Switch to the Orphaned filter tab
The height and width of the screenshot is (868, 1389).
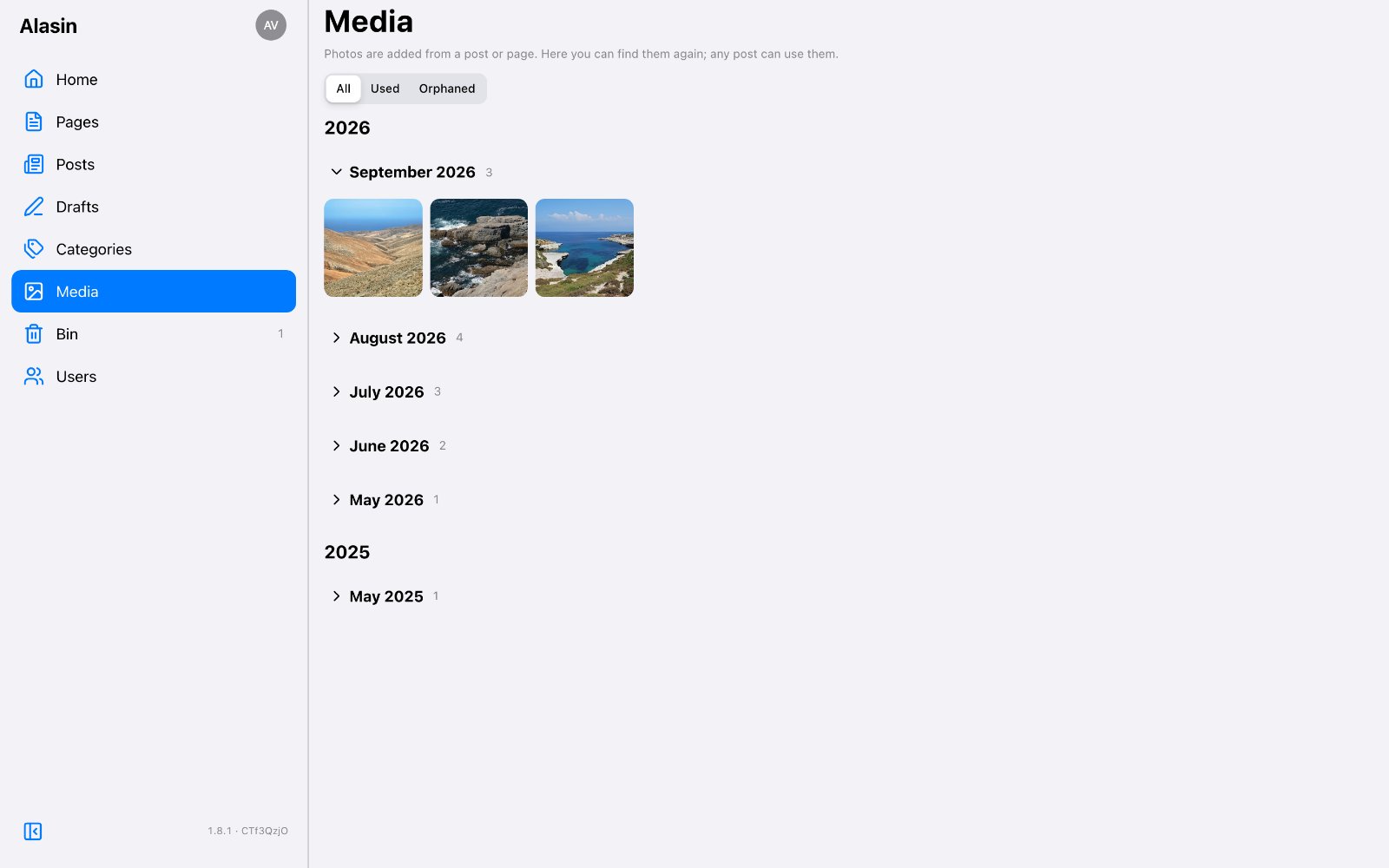[x=447, y=89]
